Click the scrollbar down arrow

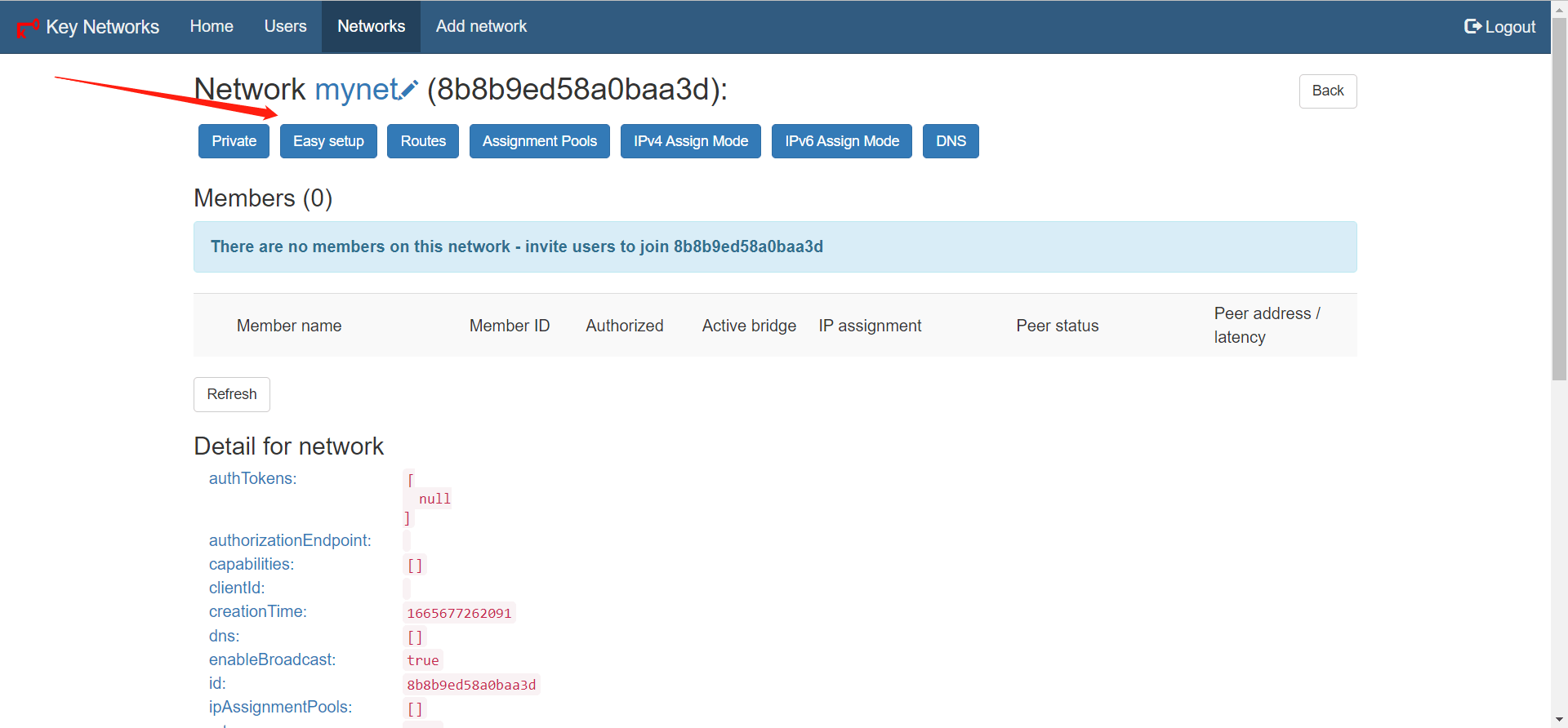click(1559, 721)
